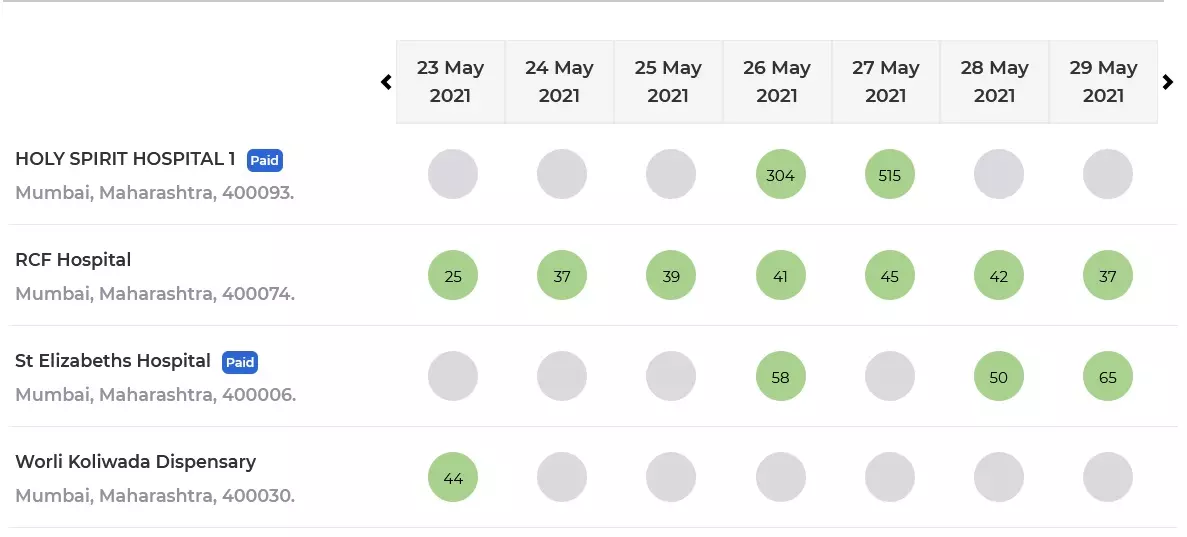Click the Paid badge next to Holy Spirit Hospital

pyautogui.click(x=265, y=160)
